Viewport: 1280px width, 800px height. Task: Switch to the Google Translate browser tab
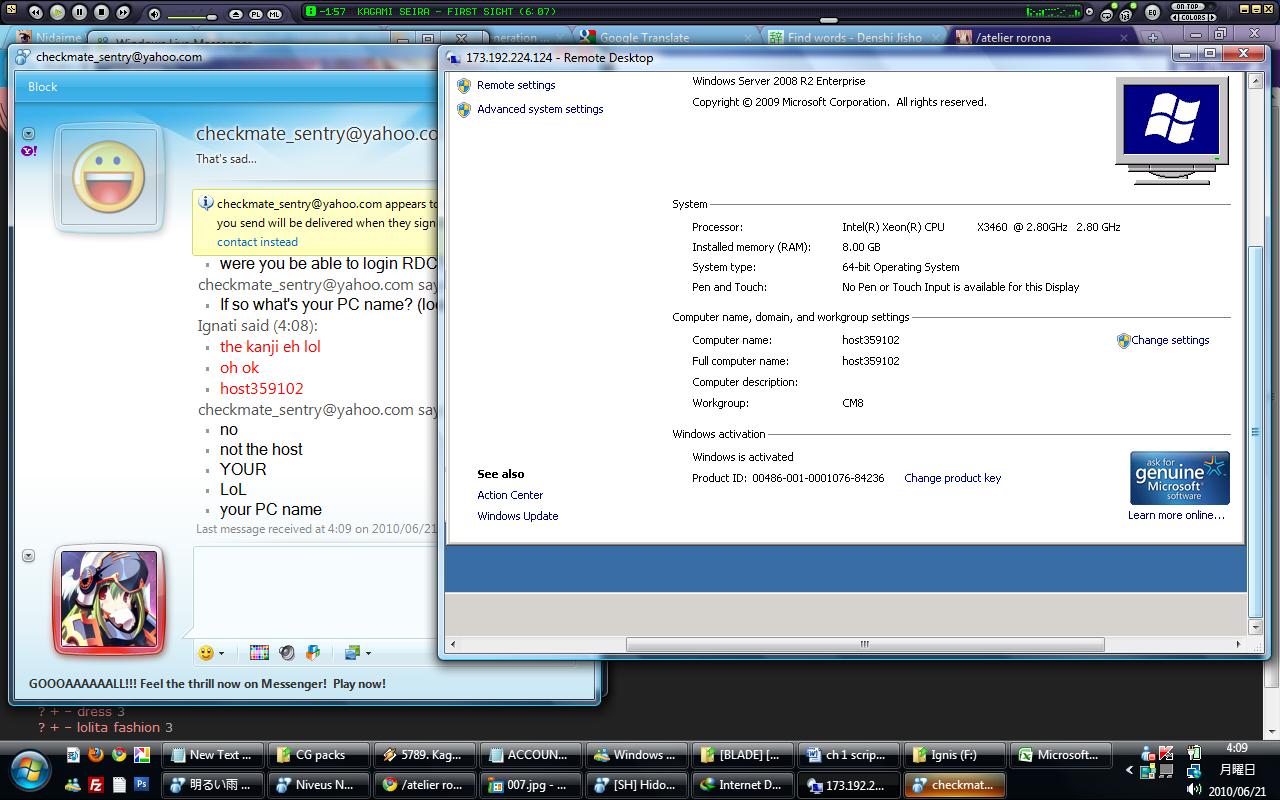[x=665, y=37]
